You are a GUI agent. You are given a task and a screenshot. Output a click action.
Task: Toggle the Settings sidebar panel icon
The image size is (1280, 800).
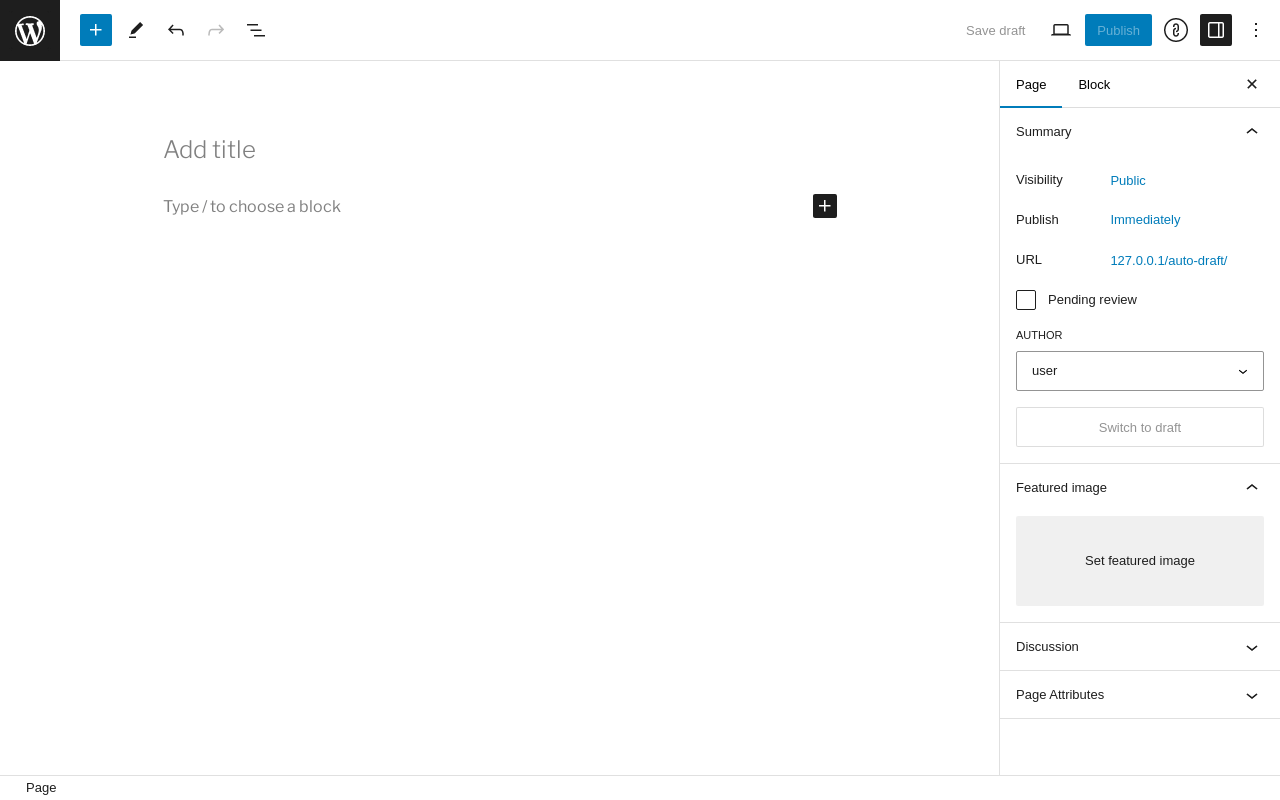click(1216, 30)
